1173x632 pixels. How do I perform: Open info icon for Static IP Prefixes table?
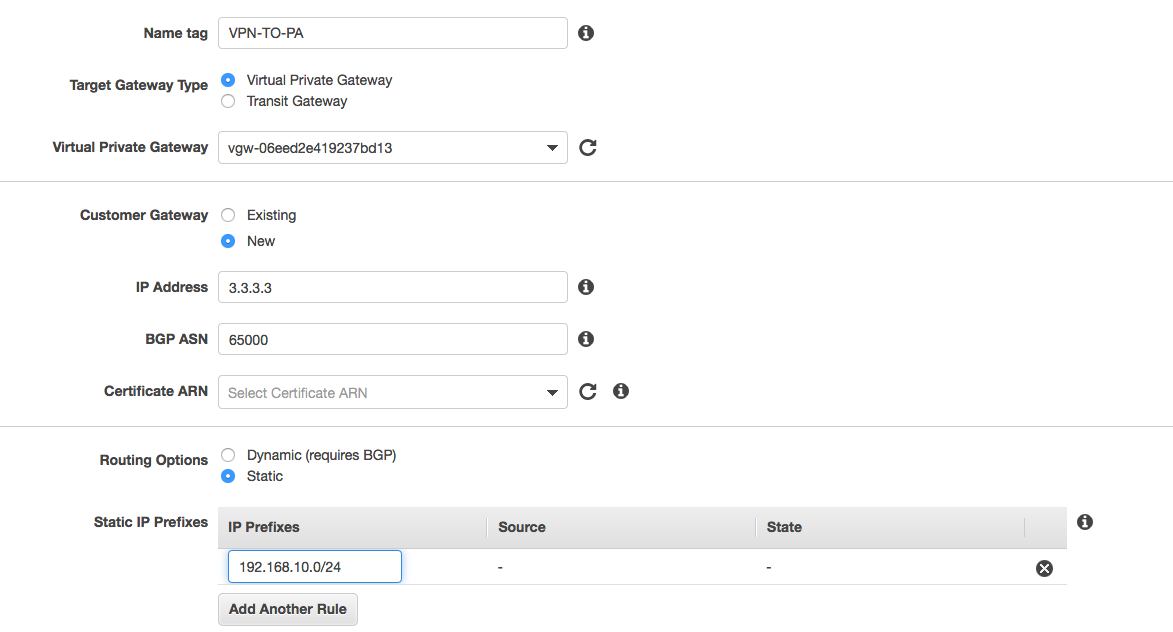tap(1085, 522)
